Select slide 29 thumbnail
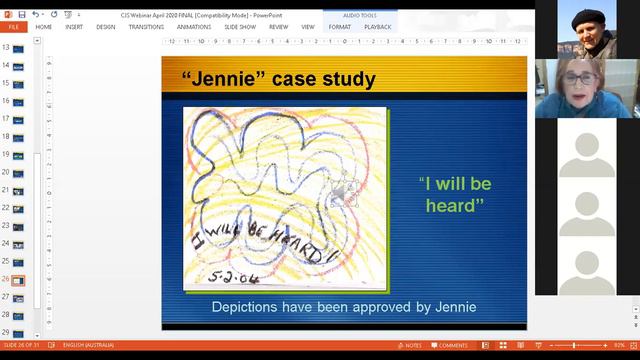Viewport: 640px width, 360px height. point(18,334)
